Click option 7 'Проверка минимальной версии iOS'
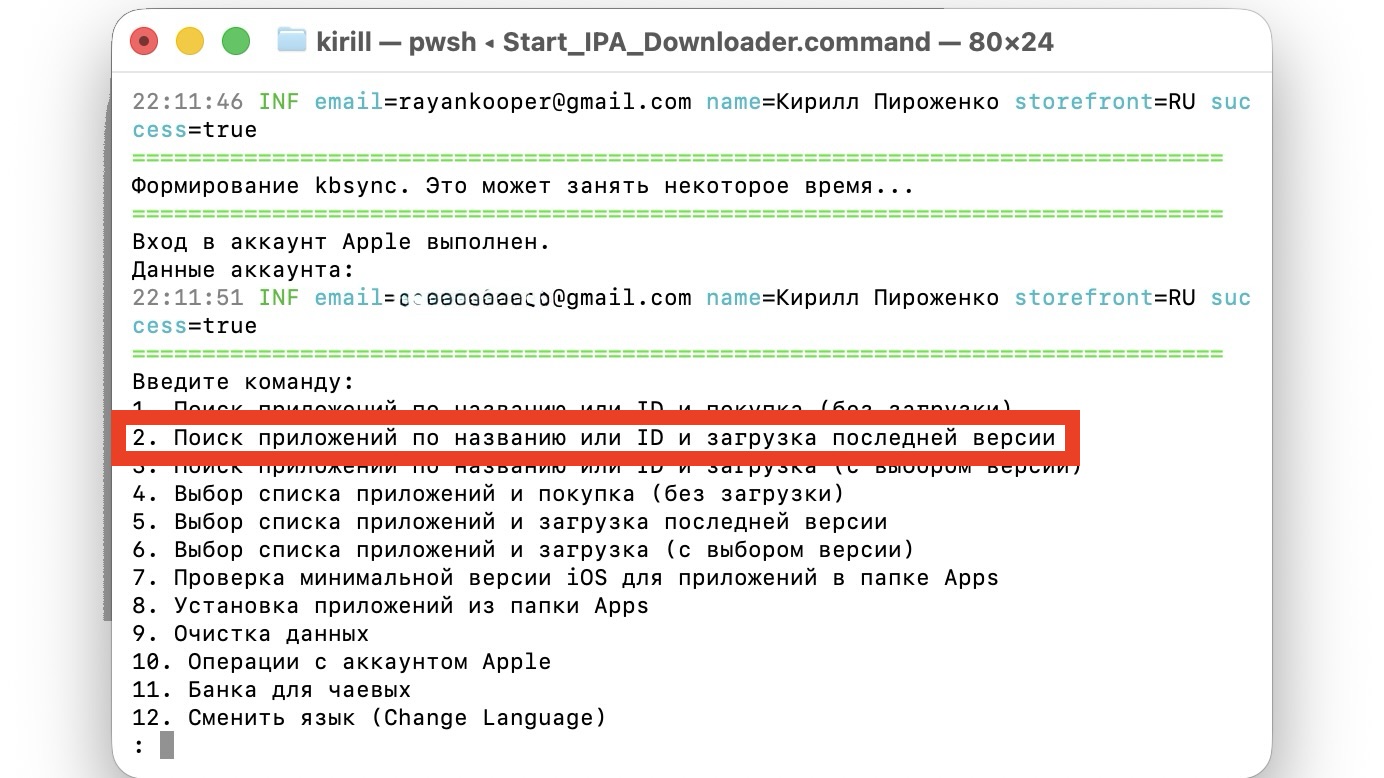The width and height of the screenshot is (1384, 778). [565, 578]
